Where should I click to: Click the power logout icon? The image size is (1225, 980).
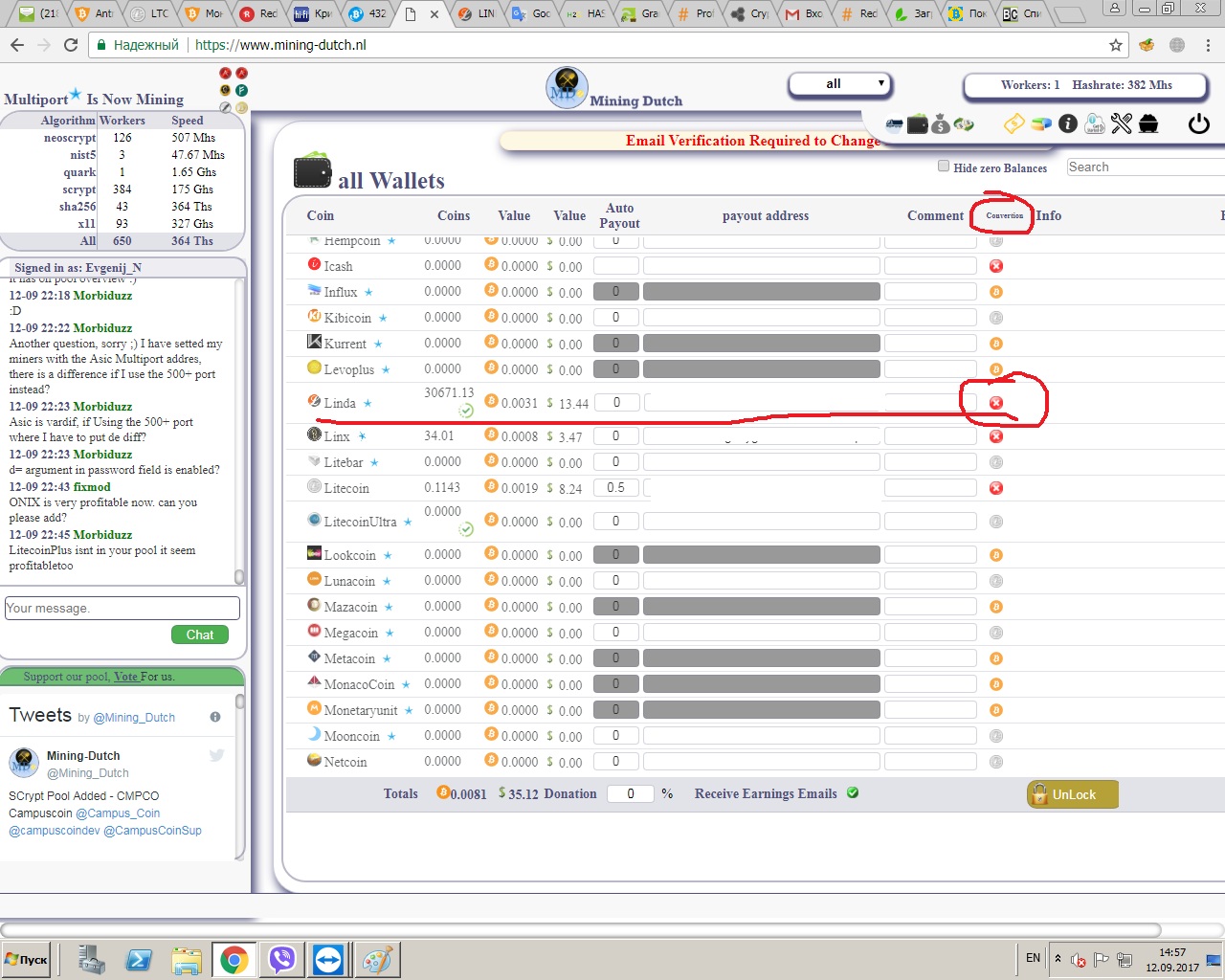point(1198,123)
